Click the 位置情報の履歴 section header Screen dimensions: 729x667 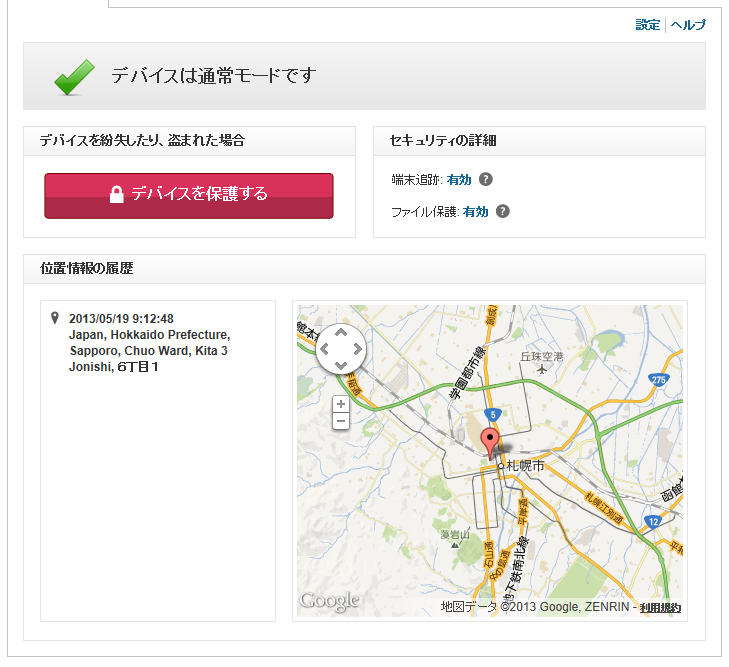(x=86, y=268)
